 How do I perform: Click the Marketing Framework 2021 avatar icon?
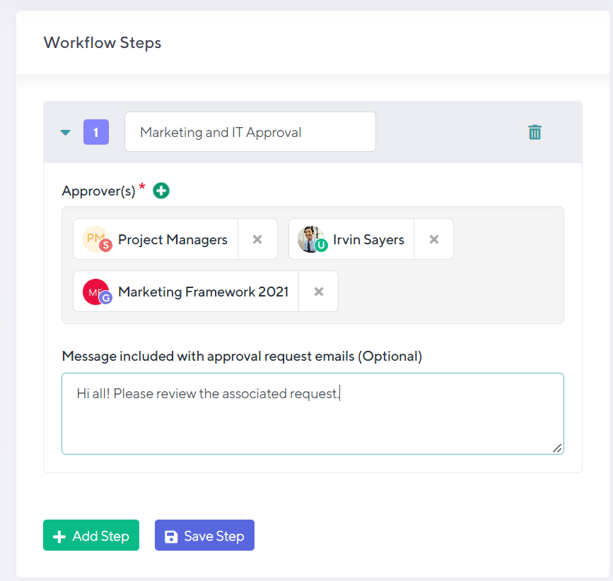97,292
